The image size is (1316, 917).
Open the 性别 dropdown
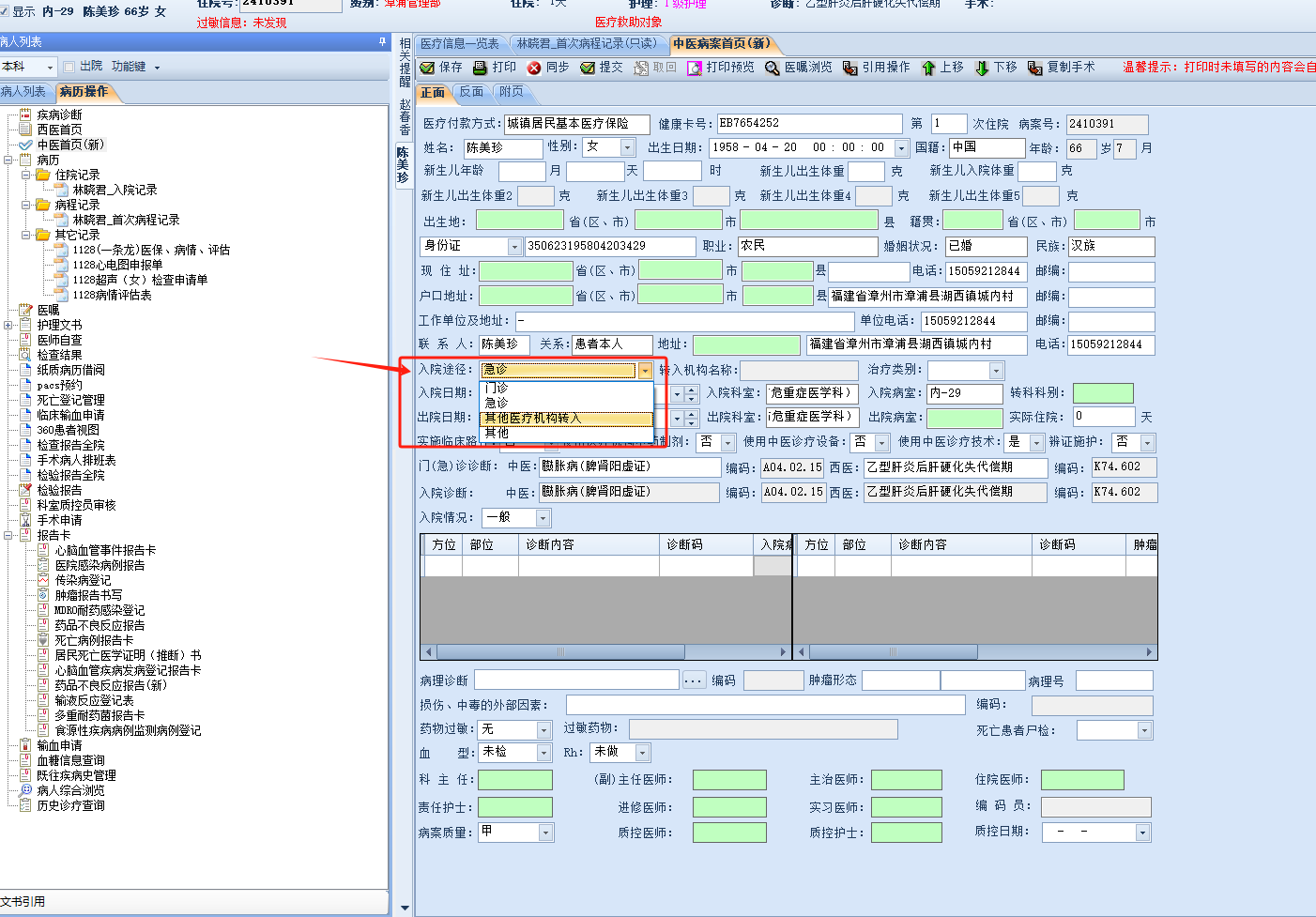(627, 147)
